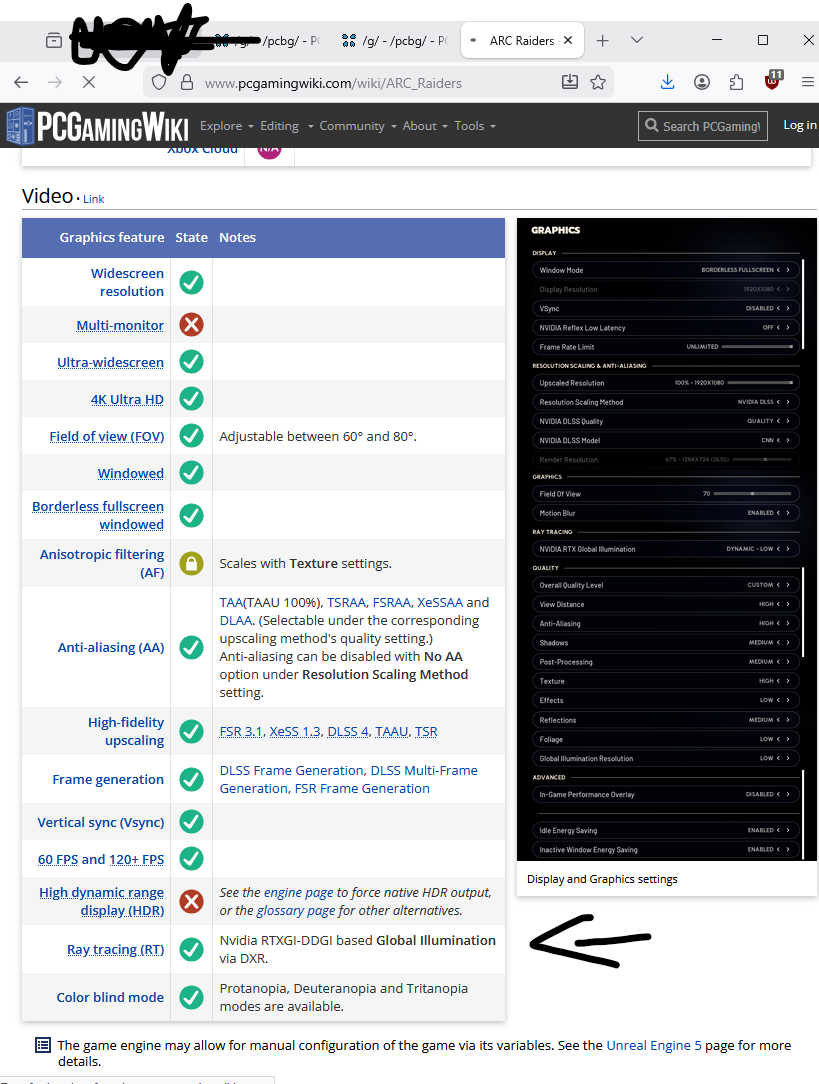Click the XeSS 1.3 link
This screenshot has width=819, height=1084.
[295, 731]
